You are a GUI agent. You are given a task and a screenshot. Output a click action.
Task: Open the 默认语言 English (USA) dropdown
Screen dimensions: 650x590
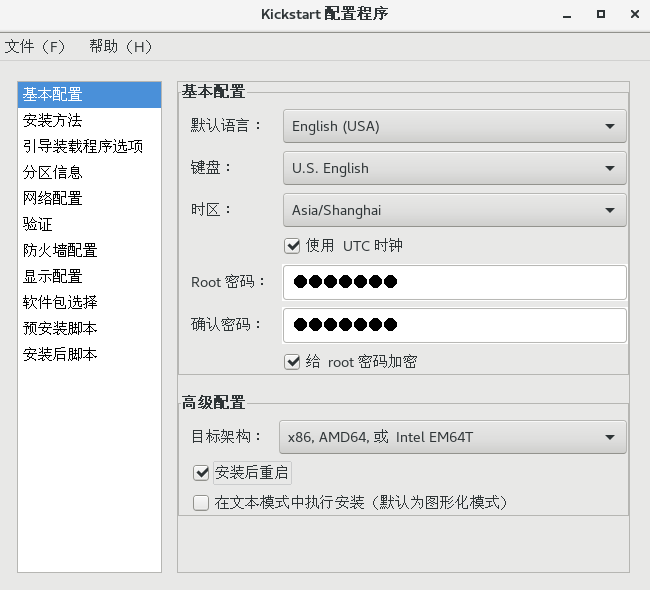[454, 126]
